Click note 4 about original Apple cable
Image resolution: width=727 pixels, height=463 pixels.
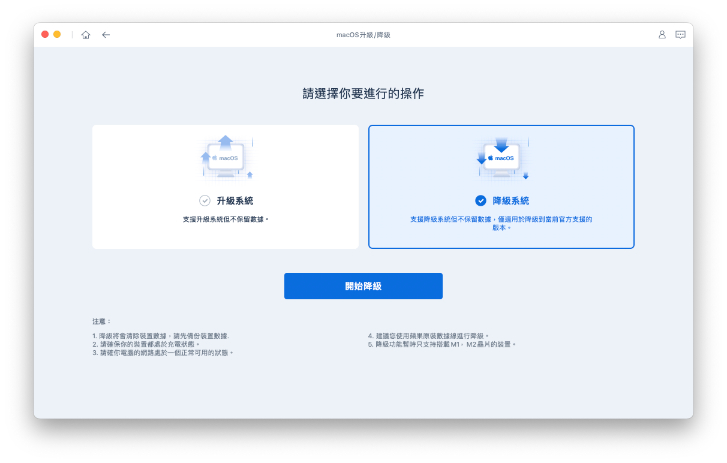(x=428, y=336)
